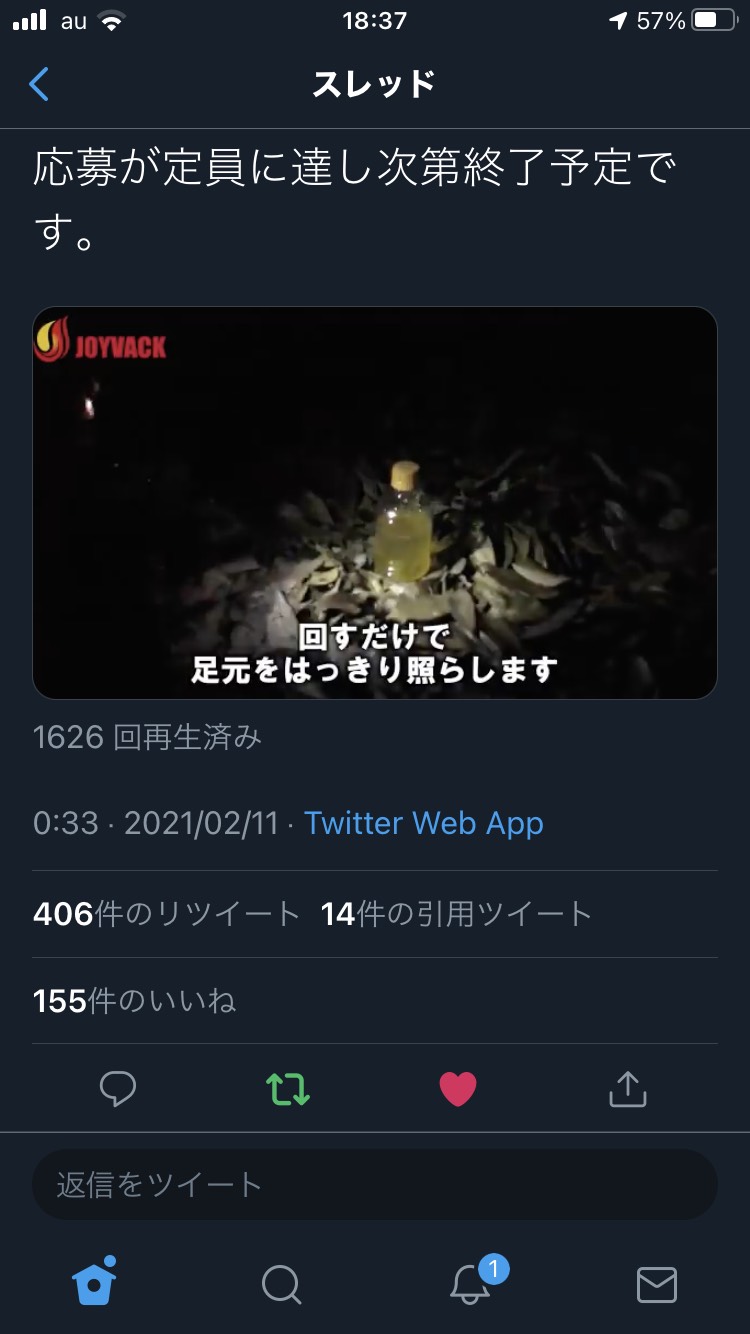Tap the スレッド header title
This screenshot has width=750, height=1334.
(x=375, y=85)
